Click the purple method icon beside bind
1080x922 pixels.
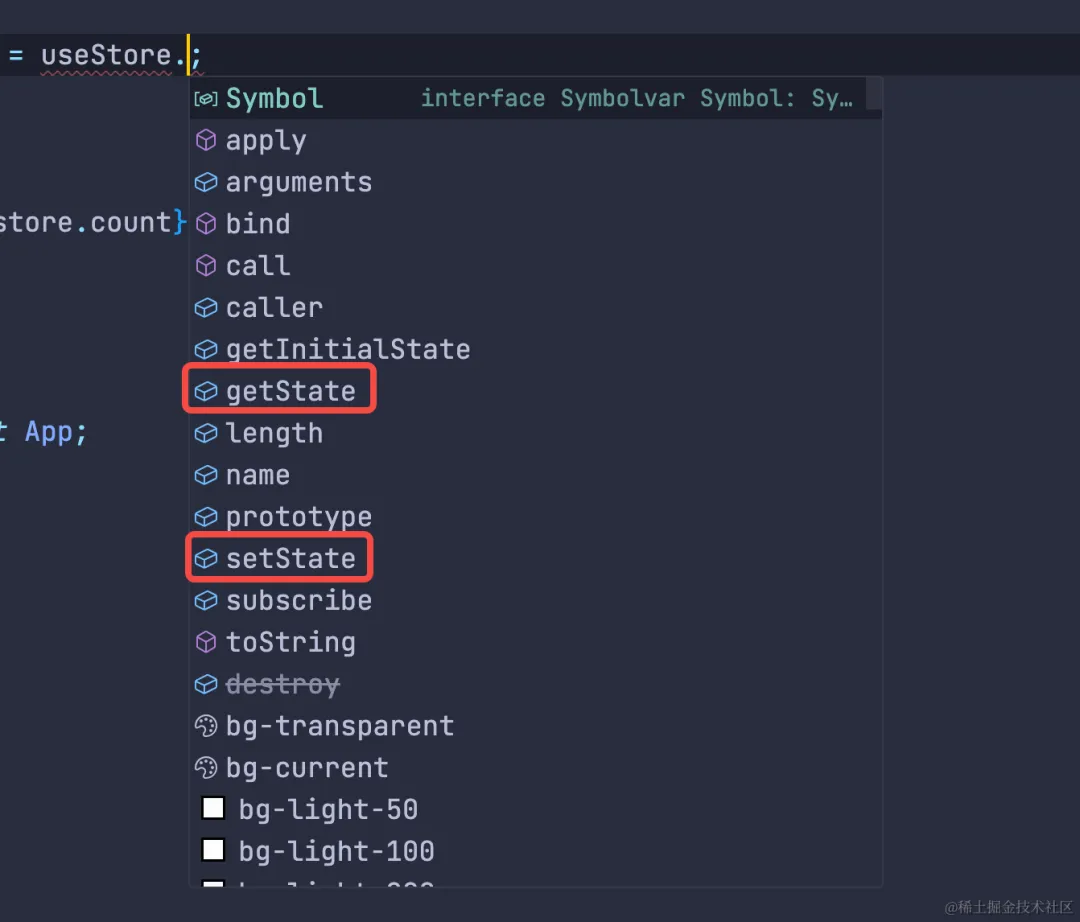click(x=205, y=224)
